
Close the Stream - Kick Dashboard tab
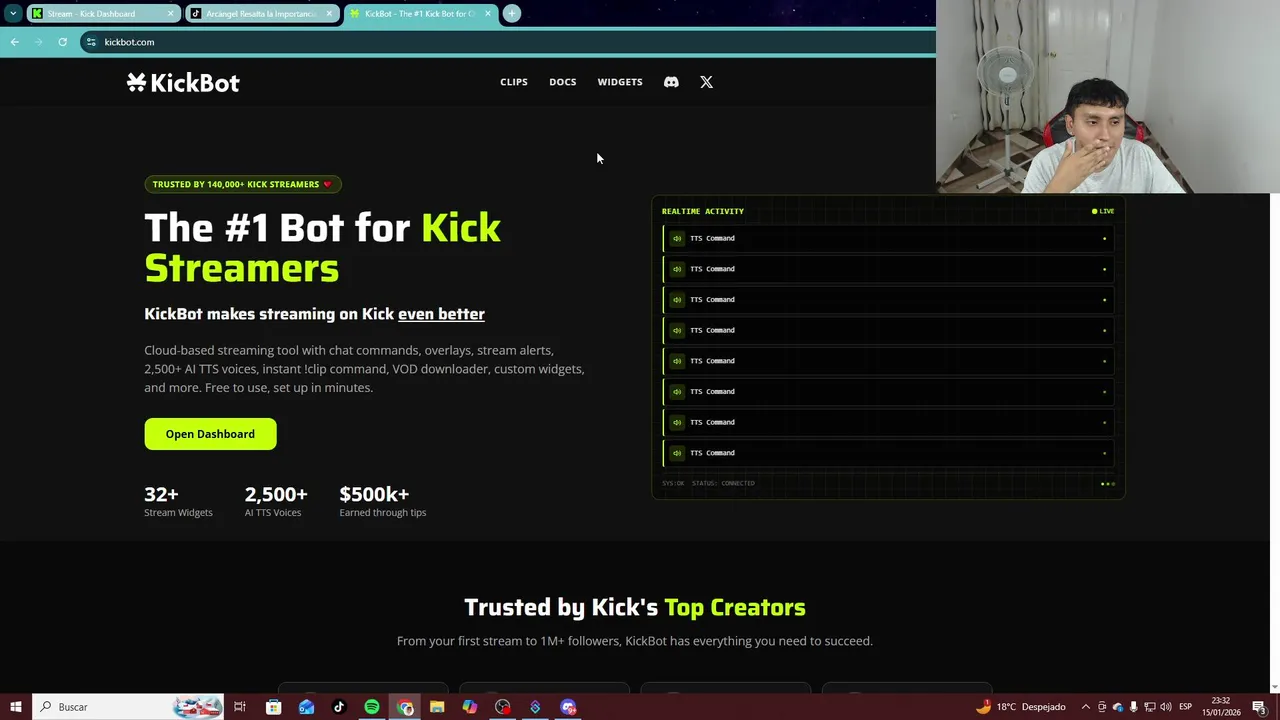tap(170, 14)
